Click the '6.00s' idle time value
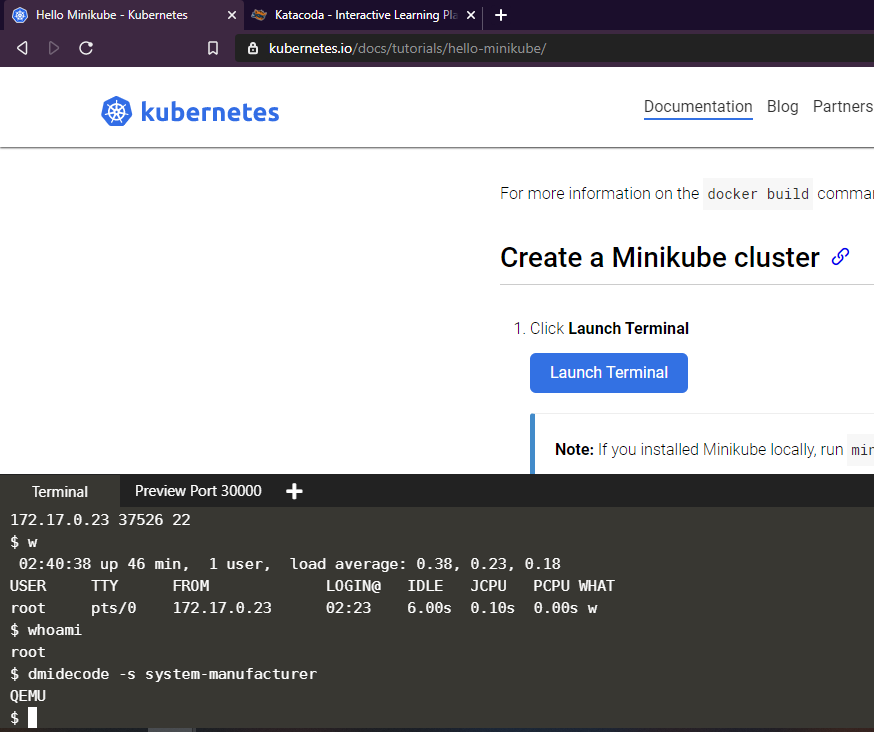The height and width of the screenshot is (732, 874). (x=429, y=608)
